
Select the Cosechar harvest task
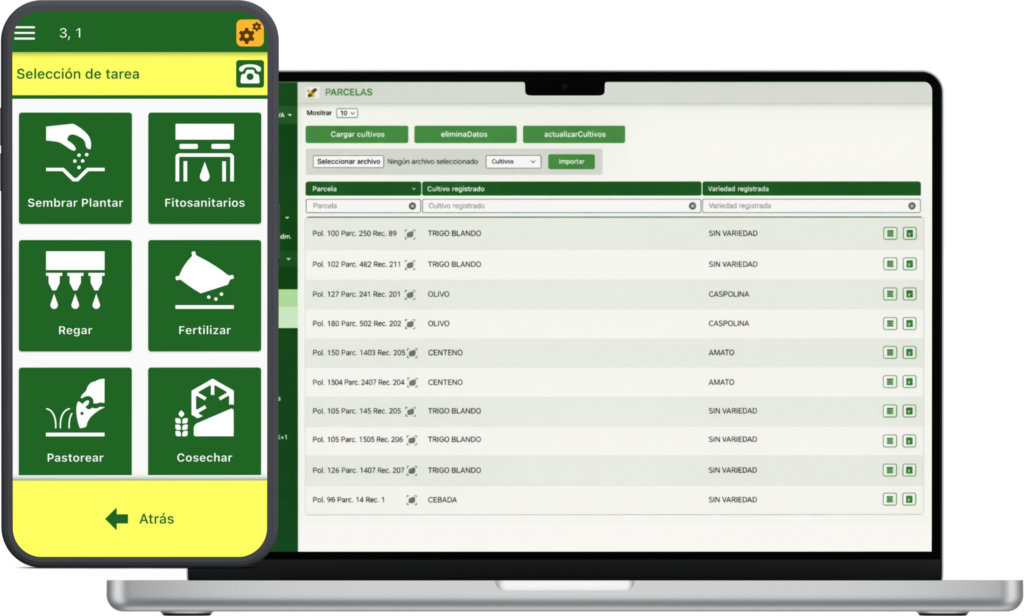pyautogui.click(x=204, y=421)
